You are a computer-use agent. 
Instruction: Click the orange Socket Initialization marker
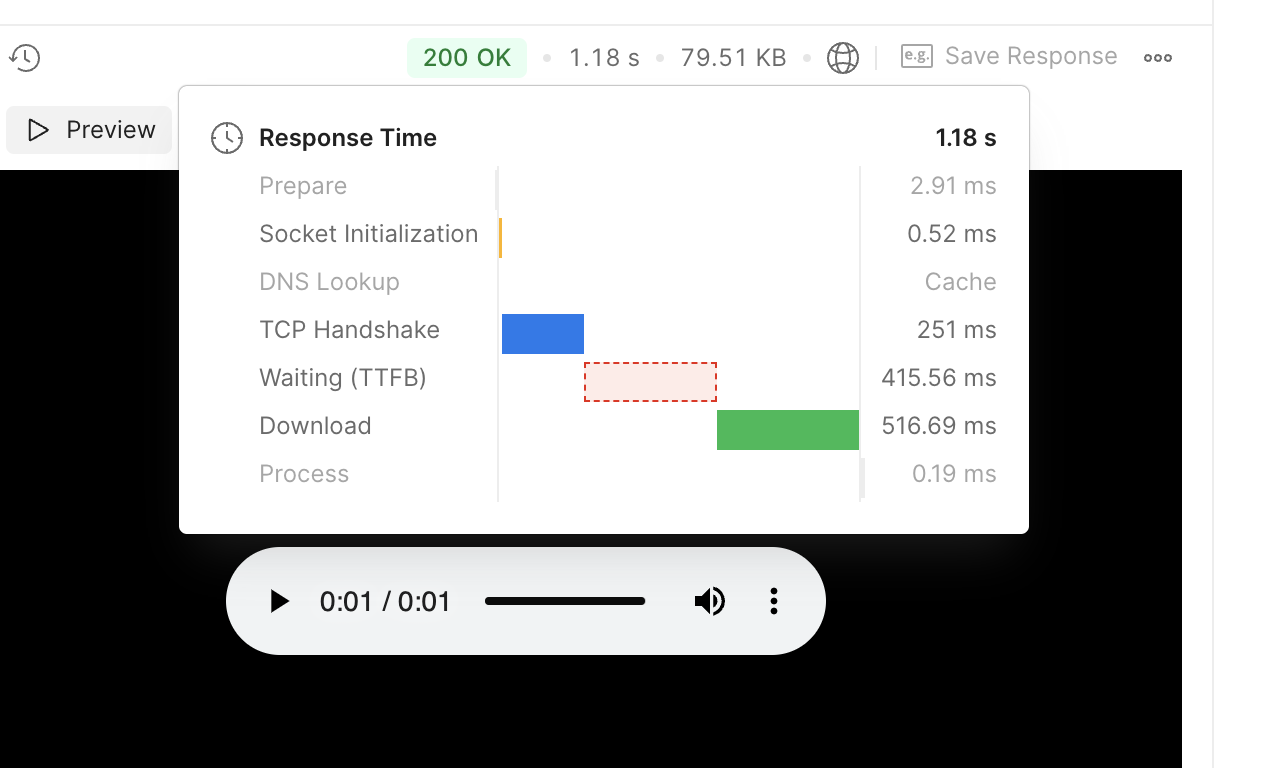pos(500,238)
